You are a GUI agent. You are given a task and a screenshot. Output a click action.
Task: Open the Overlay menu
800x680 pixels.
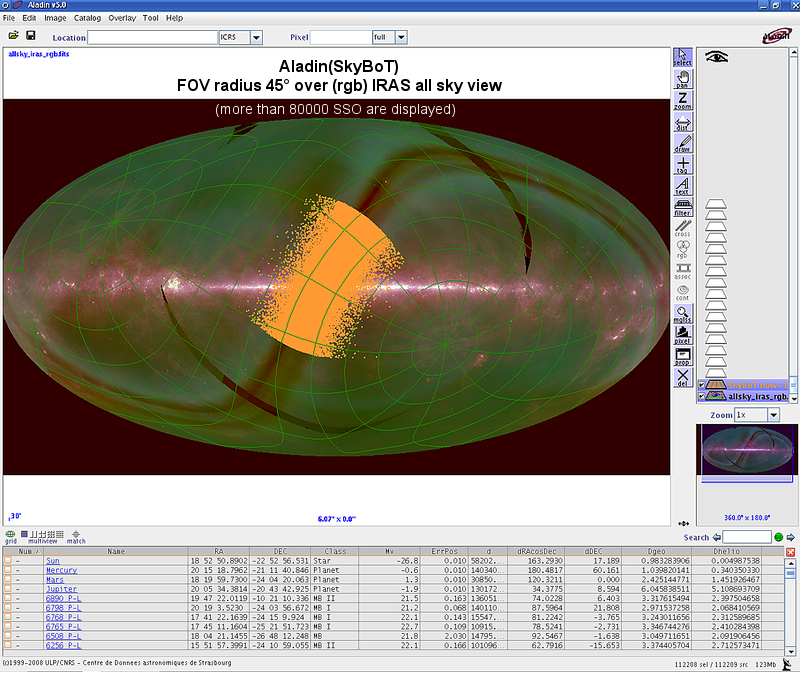click(122, 18)
